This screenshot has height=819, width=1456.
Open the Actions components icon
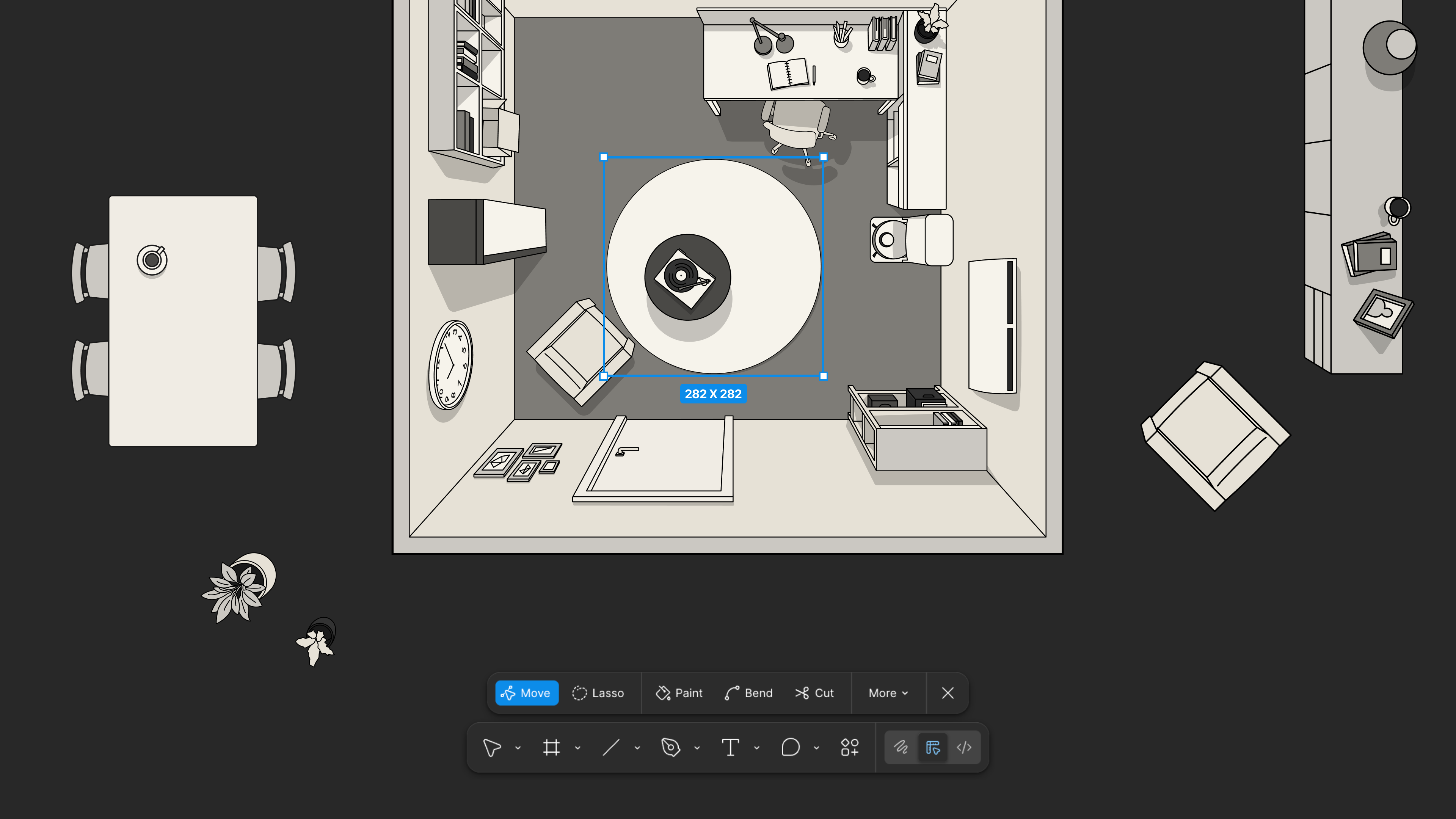point(849,748)
